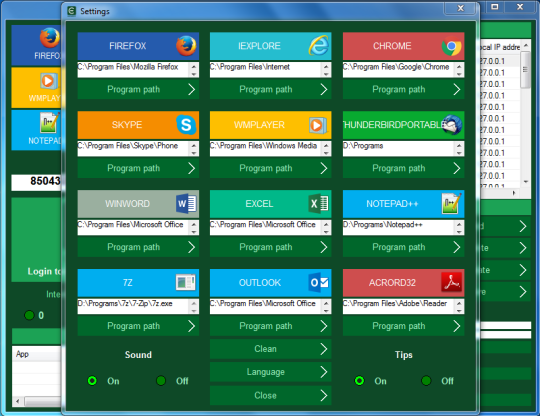Click the Skype icon in Settings

[186, 125]
